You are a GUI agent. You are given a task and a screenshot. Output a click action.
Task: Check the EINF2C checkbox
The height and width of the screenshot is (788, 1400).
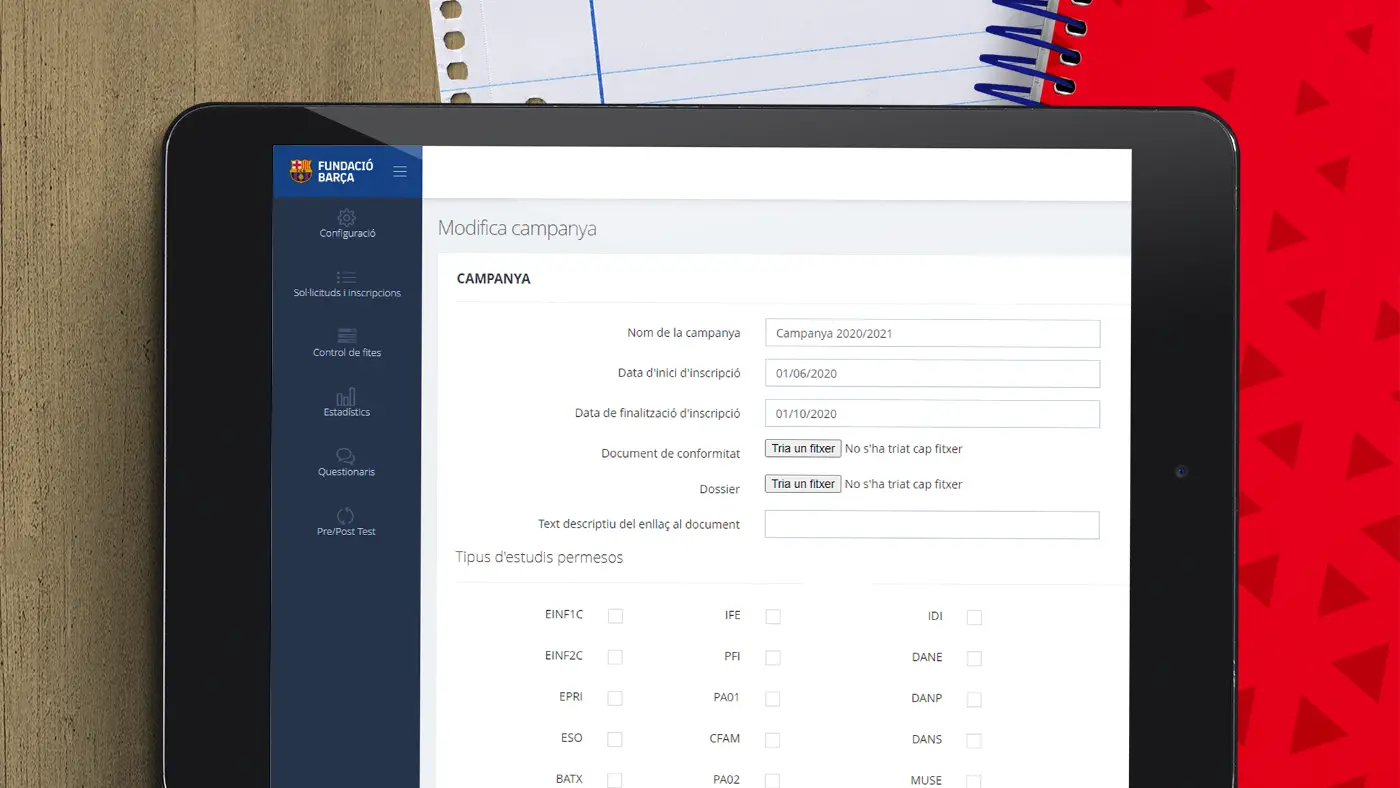click(615, 657)
